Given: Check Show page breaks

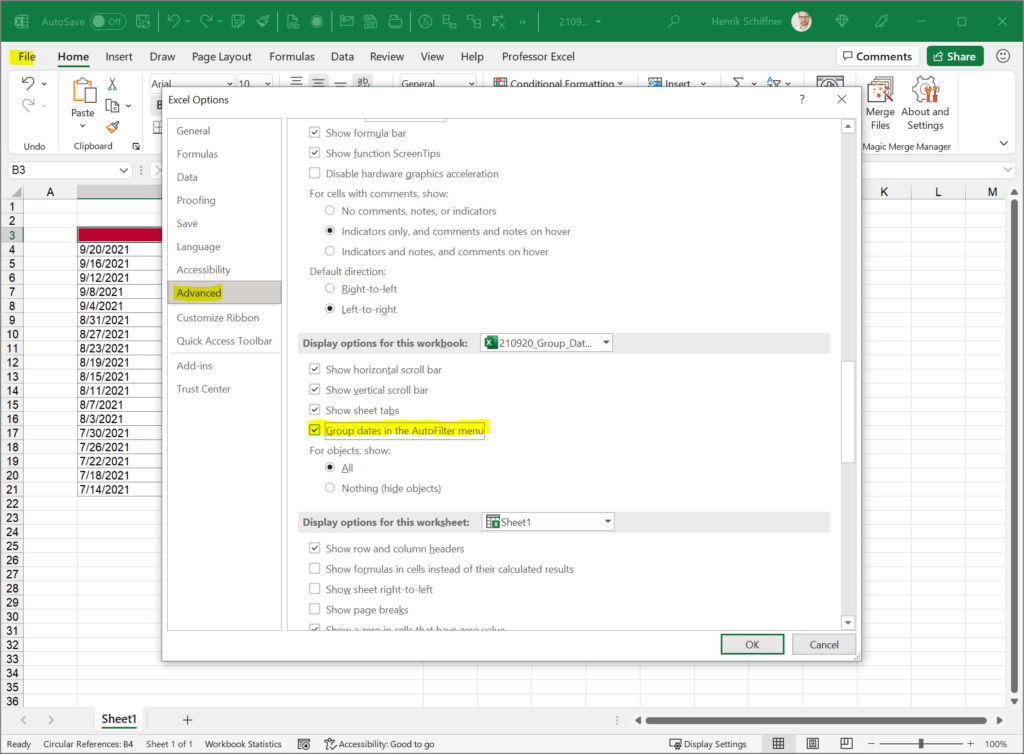Looking at the screenshot, I should 315,609.
